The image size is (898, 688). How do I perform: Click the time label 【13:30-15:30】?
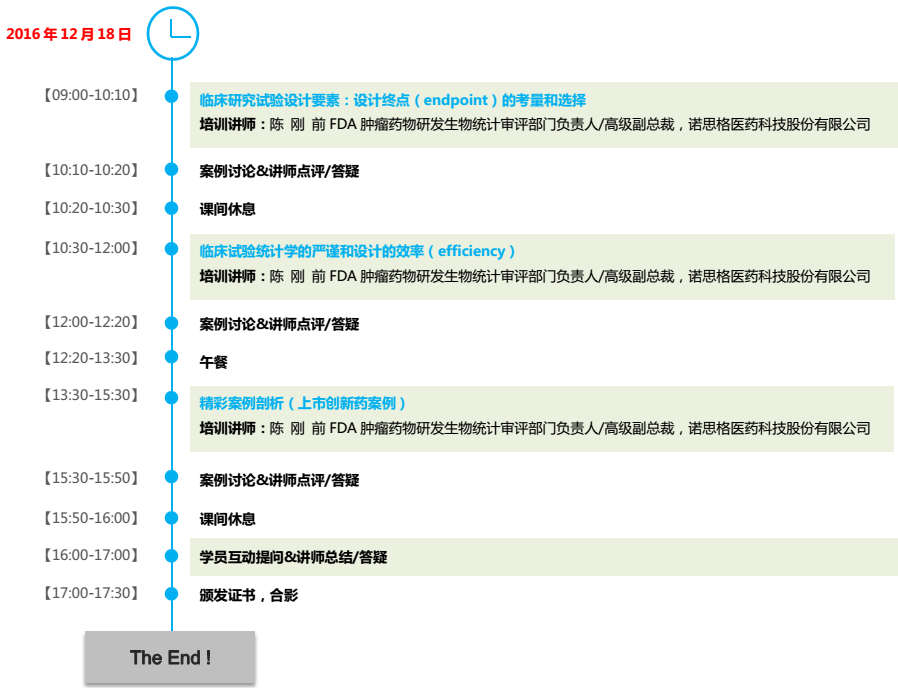(x=92, y=395)
